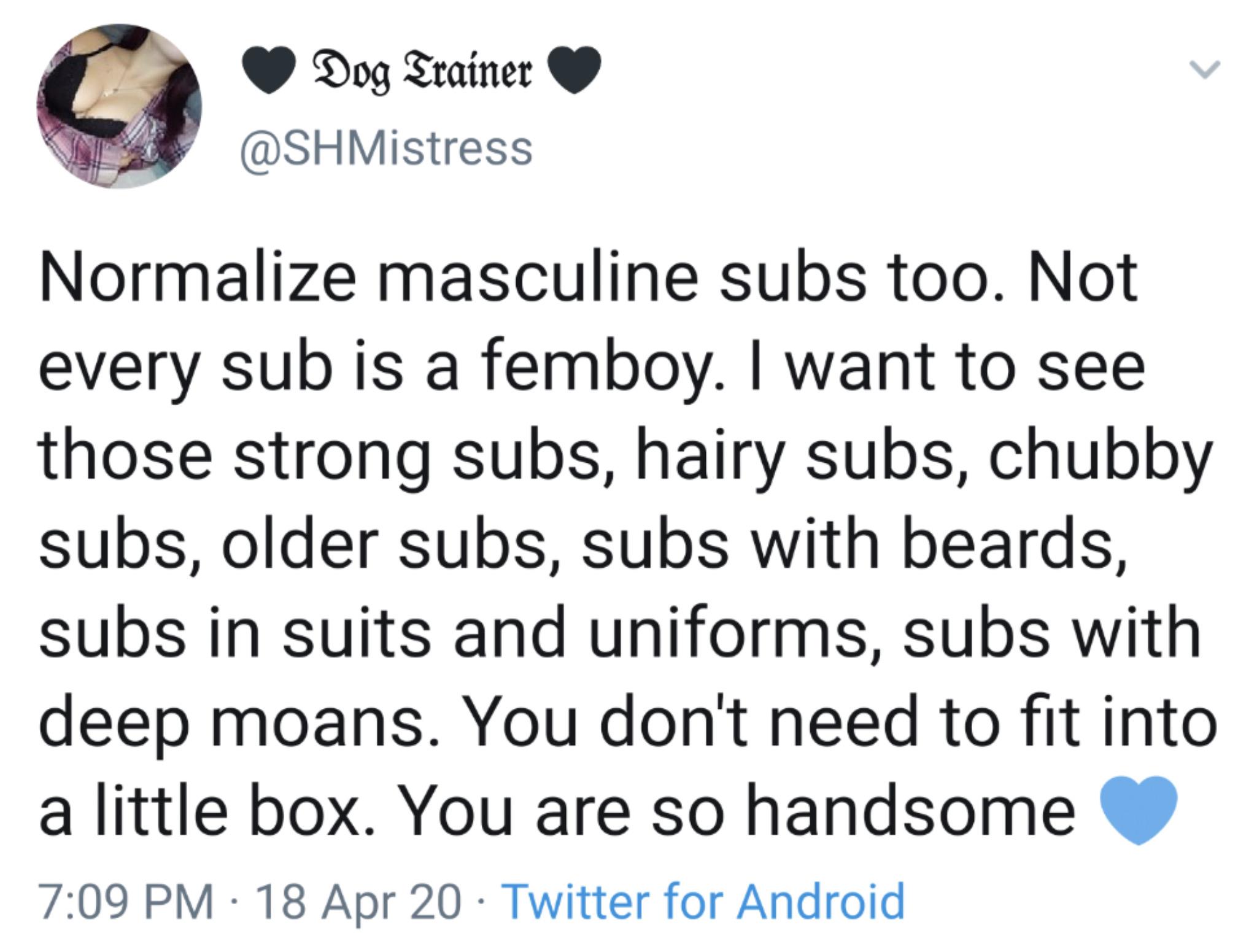This screenshot has height=952, width=1257.
Task: Open the profile picture of Dog Trainer
Action: pyautogui.click(x=120, y=107)
